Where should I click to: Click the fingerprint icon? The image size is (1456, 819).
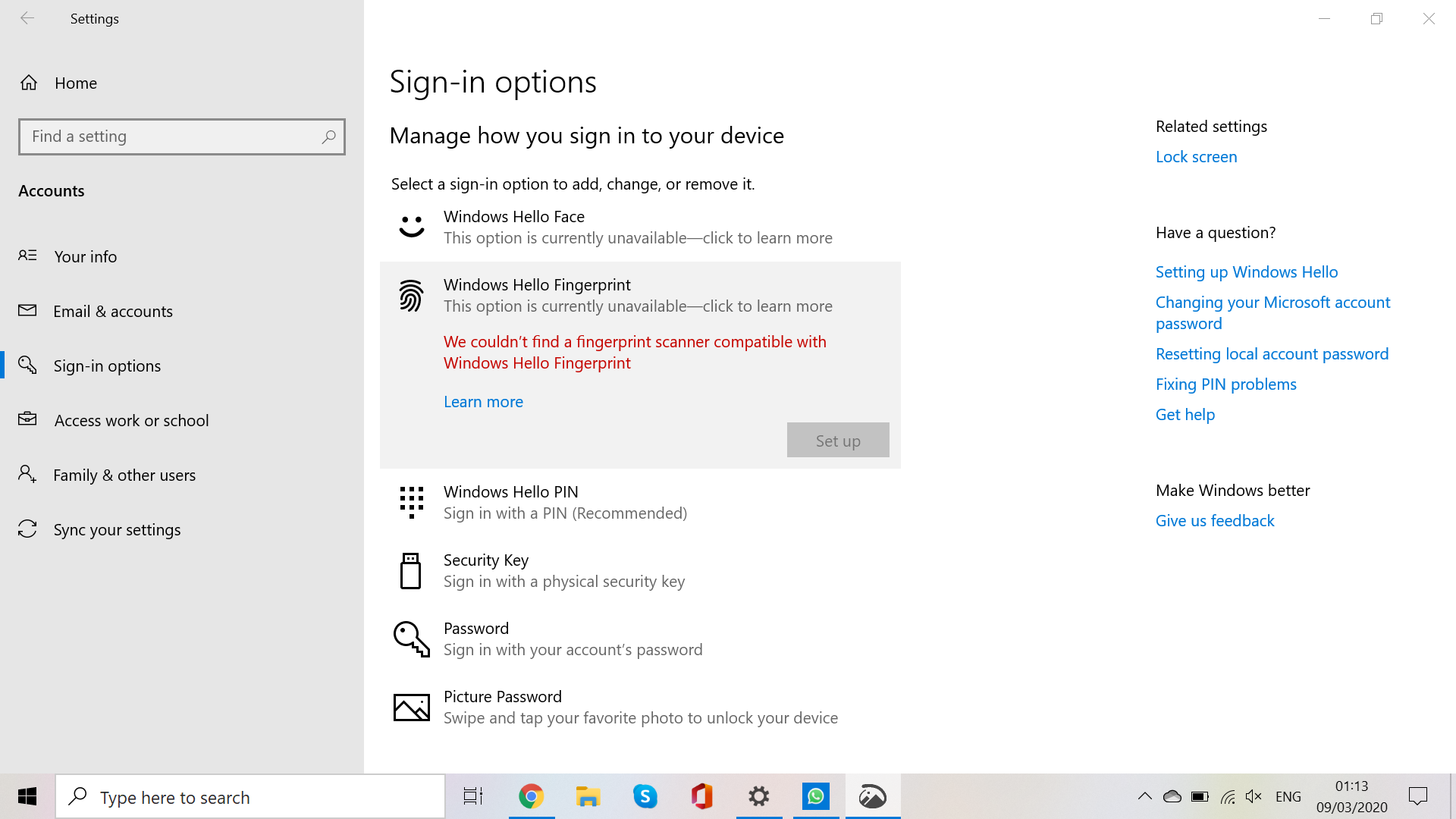[x=411, y=296]
